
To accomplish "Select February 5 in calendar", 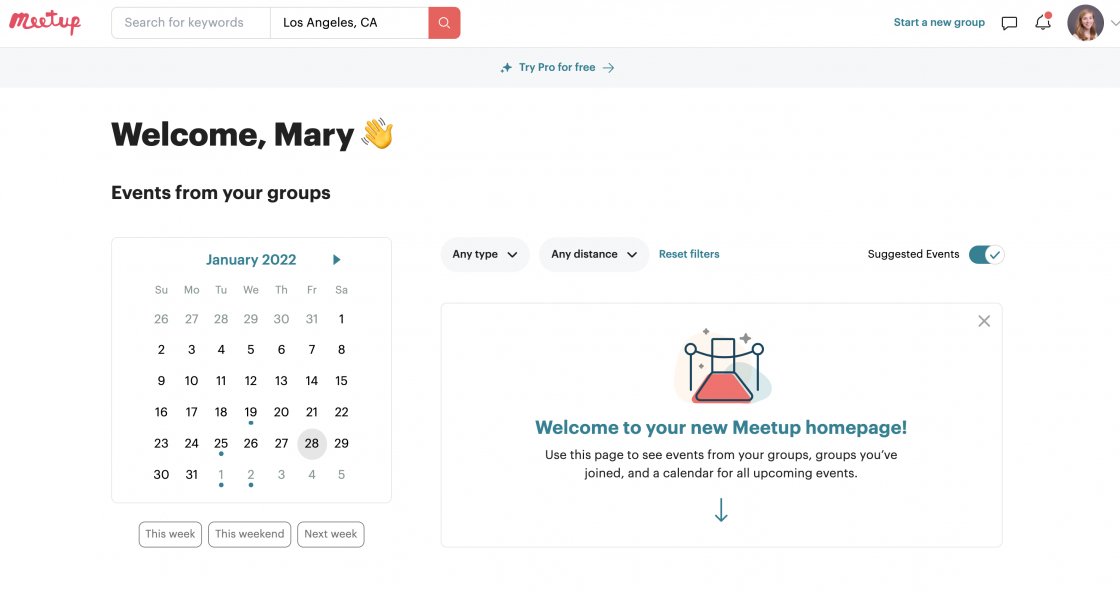I will 341,475.
